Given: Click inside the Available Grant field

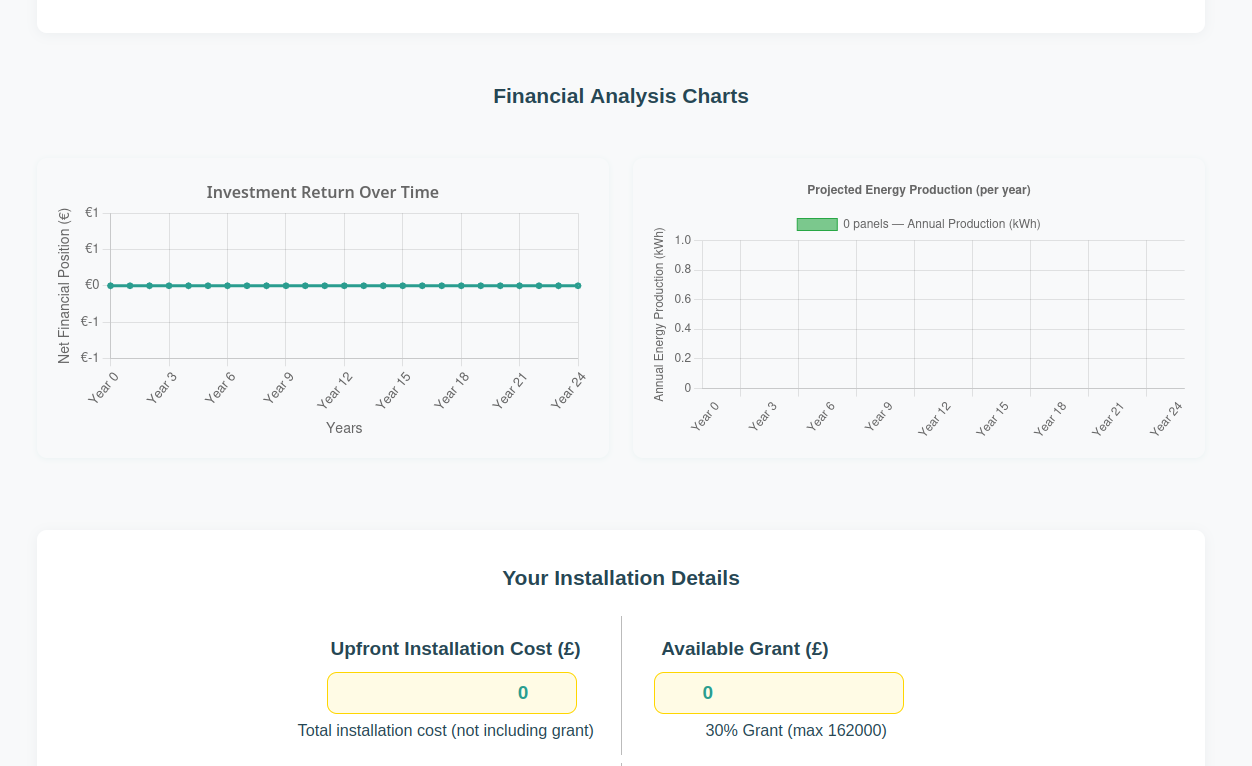Looking at the screenshot, I should point(778,692).
